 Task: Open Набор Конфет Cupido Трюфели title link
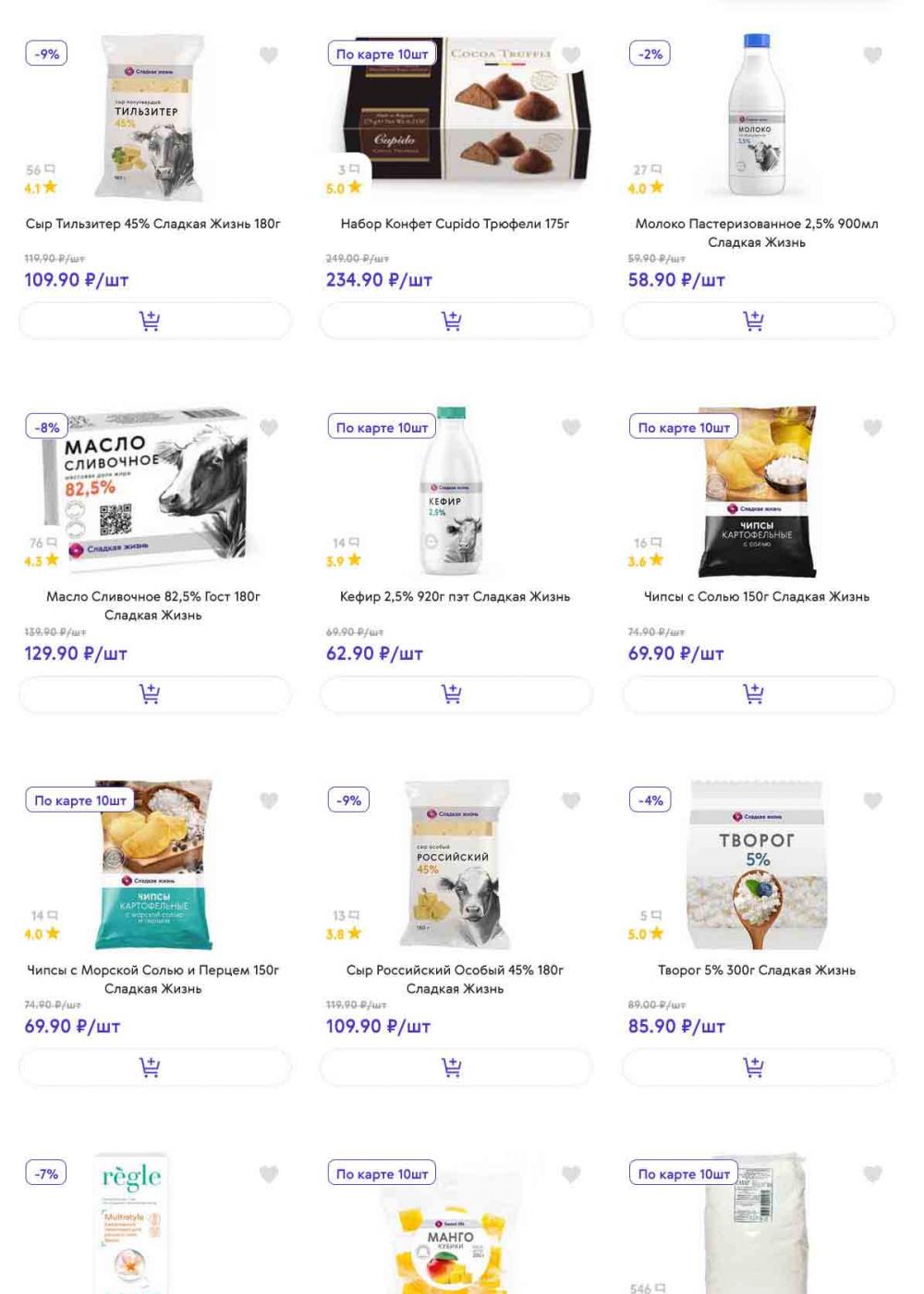coord(455,224)
